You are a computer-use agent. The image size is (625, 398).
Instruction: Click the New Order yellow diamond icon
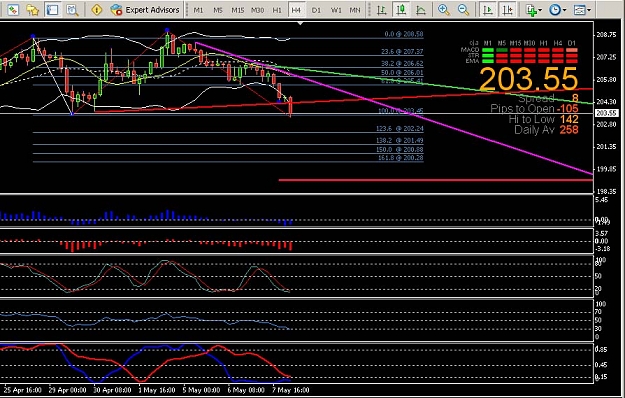coord(96,10)
